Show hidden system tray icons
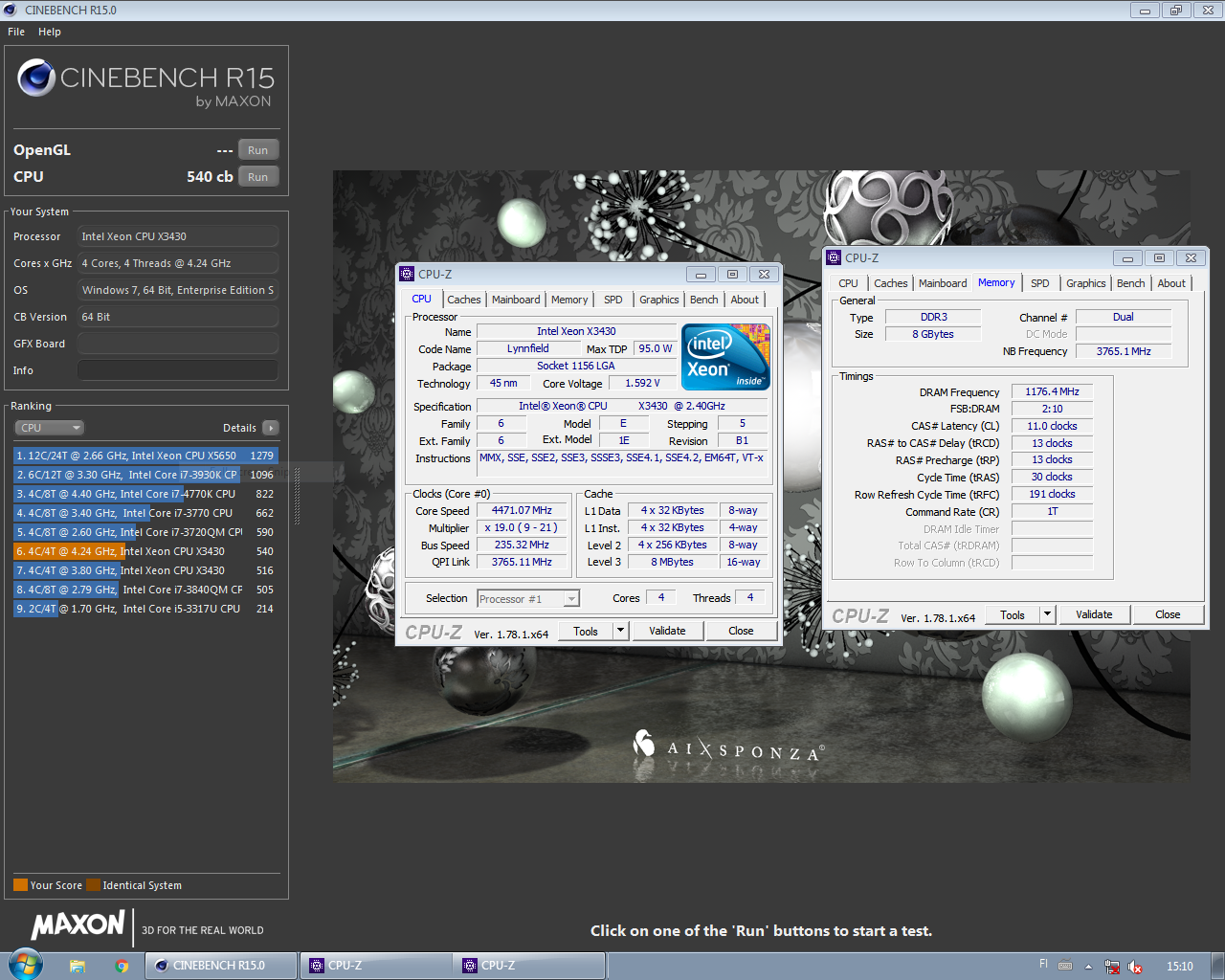Viewport: 1225px width, 980px height. point(1088,966)
